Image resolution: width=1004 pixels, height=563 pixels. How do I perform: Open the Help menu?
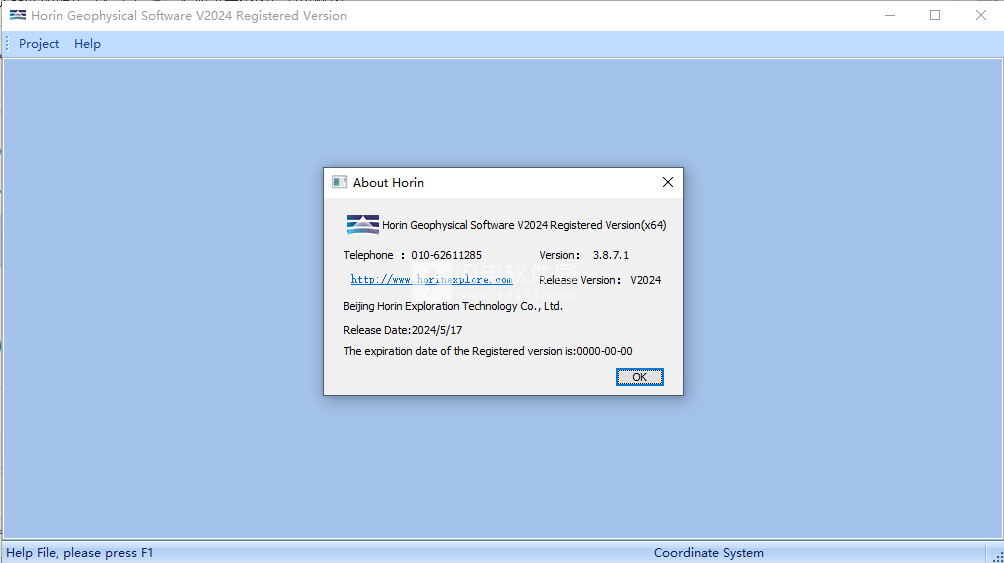point(87,44)
